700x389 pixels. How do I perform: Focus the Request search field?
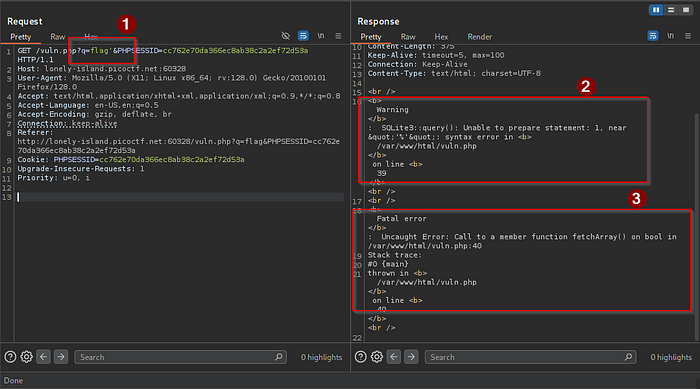[180, 357]
